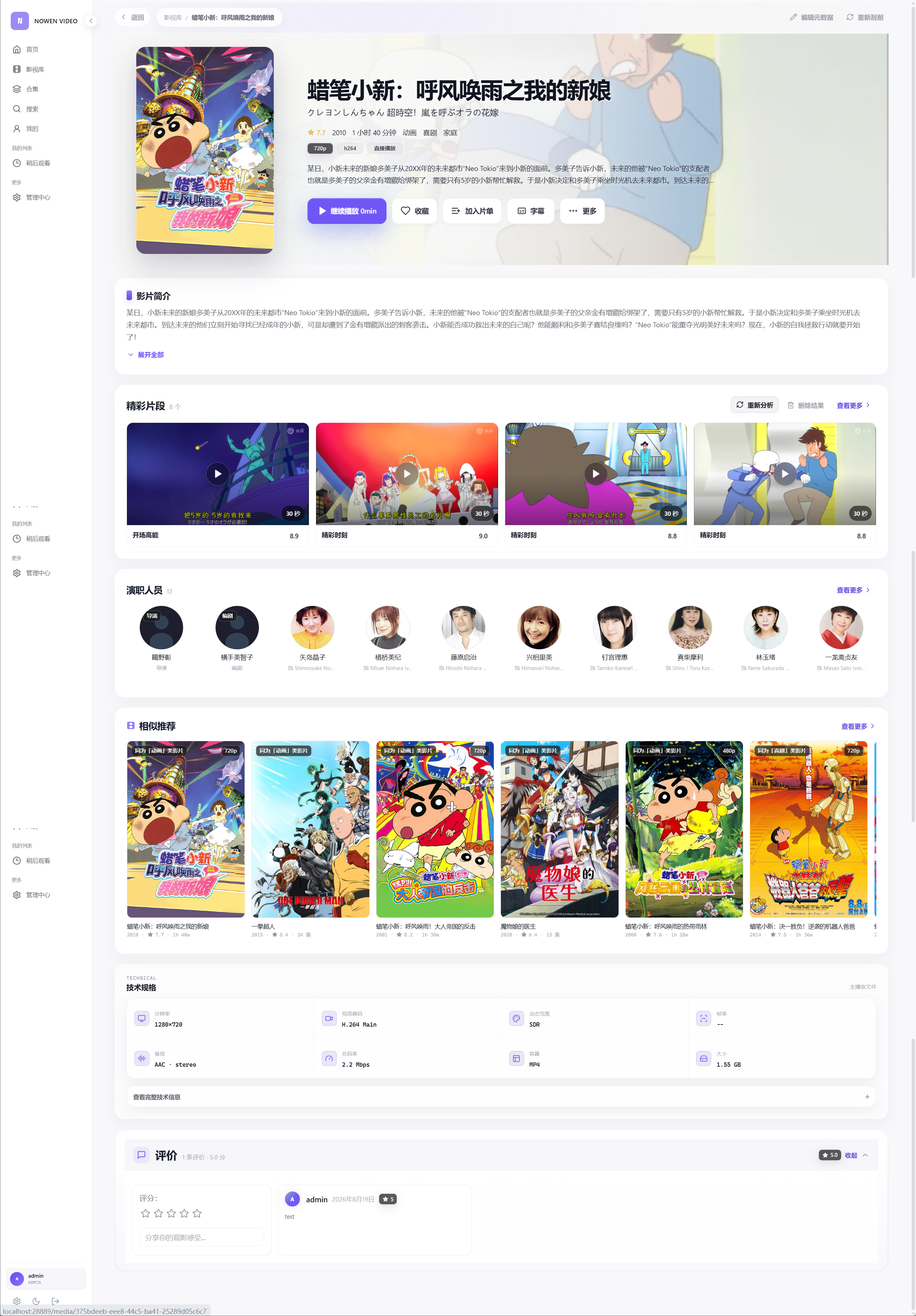Click the 容器 layout icon
Screen dimensions: 916x1316
[x=516, y=1059]
